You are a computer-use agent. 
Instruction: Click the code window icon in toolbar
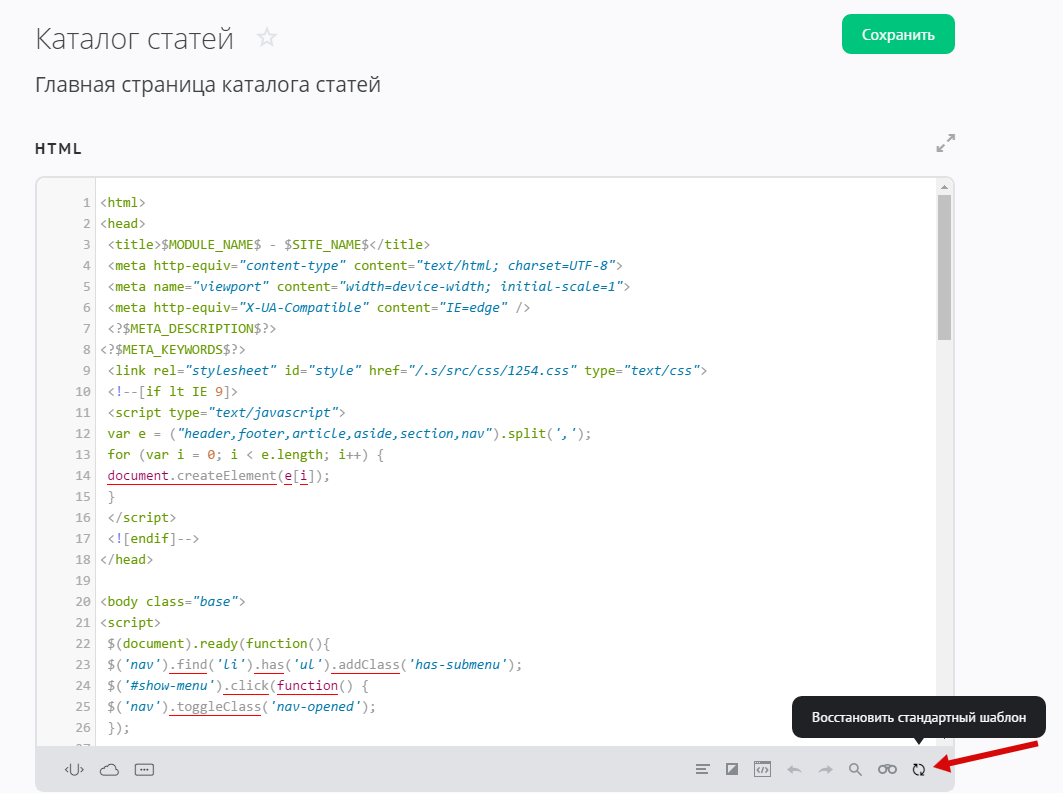762,769
